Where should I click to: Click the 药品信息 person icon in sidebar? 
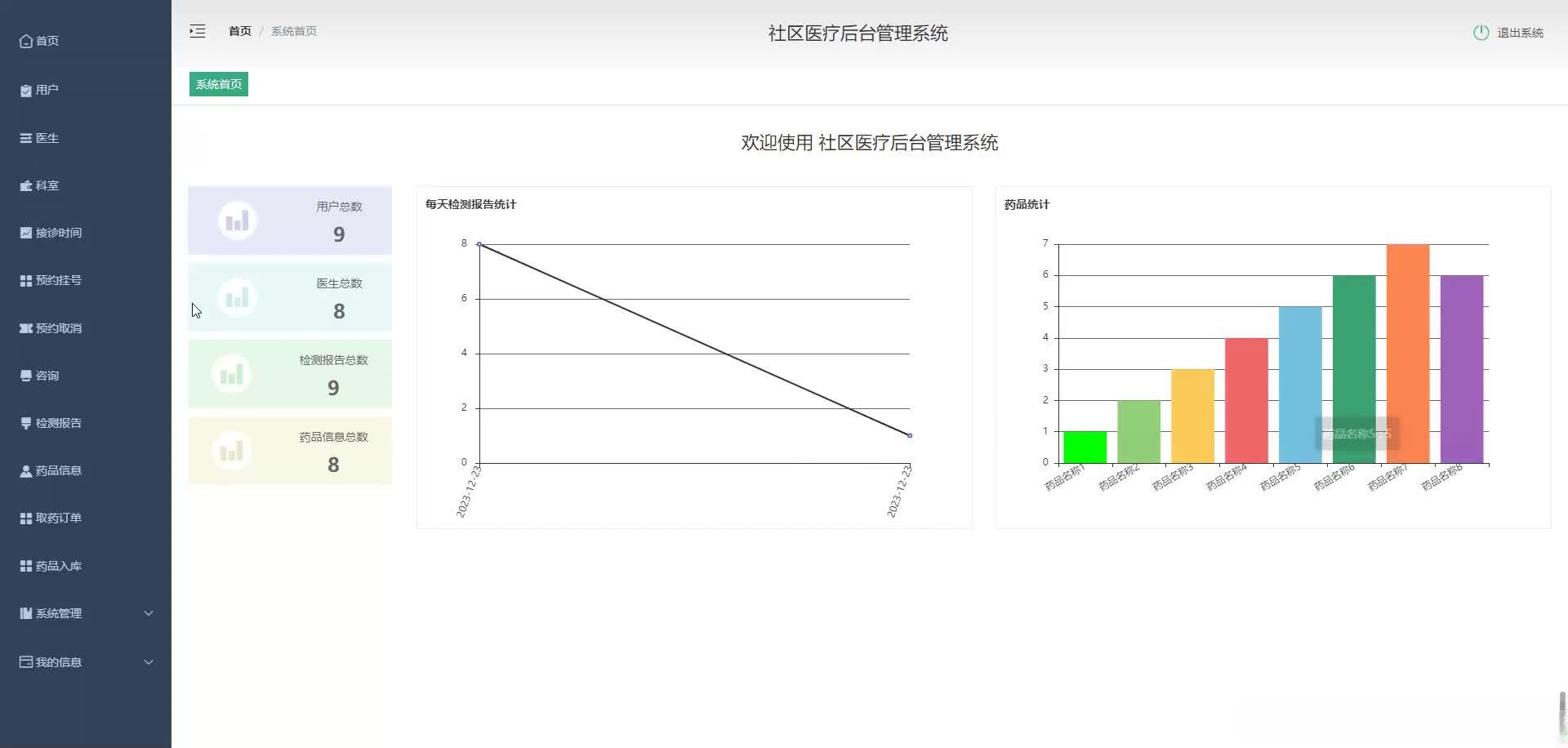coord(26,470)
